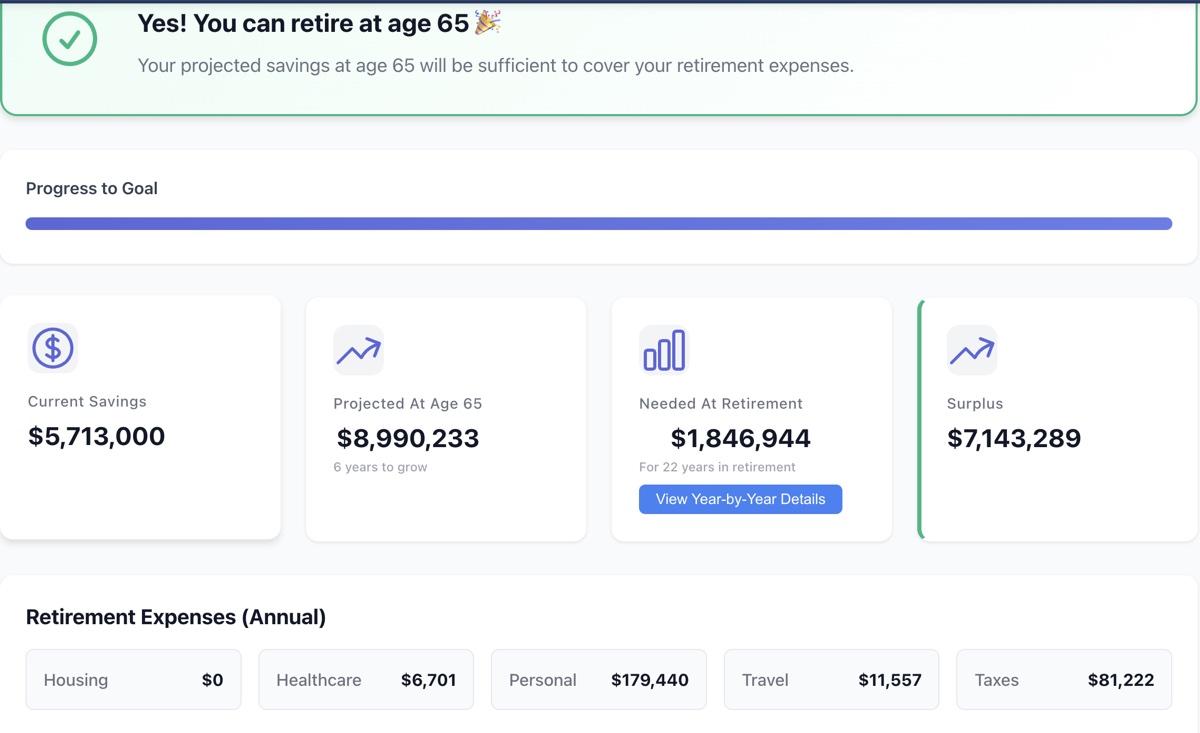Click the 'Current Savings' label
Image resolution: width=1200 pixels, height=733 pixels.
click(x=87, y=402)
